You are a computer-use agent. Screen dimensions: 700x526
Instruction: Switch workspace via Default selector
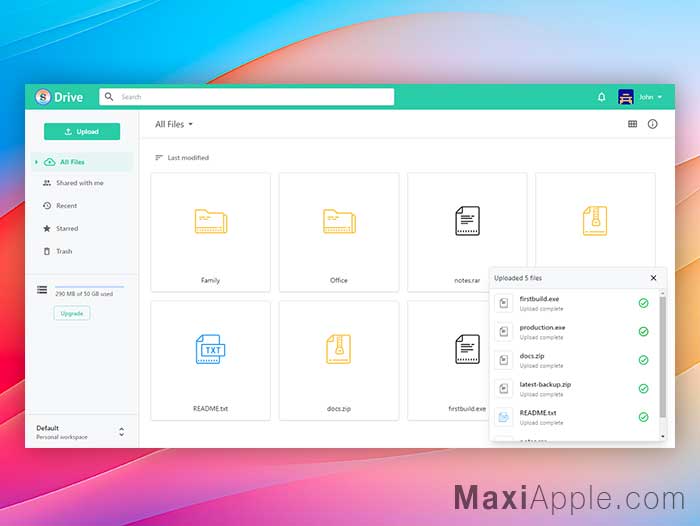(81, 432)
